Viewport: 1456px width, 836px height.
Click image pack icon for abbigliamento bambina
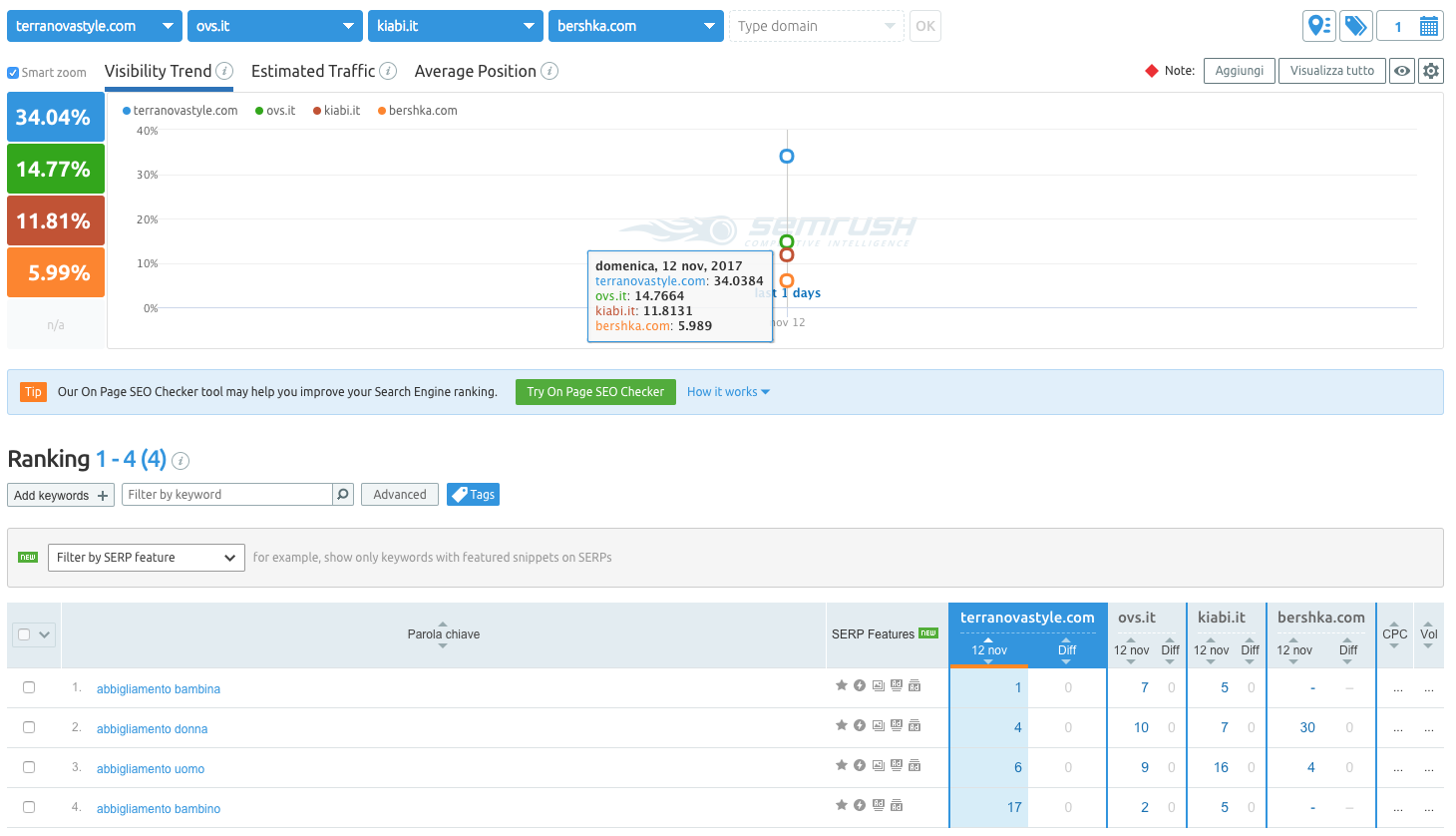click(879, 685)
